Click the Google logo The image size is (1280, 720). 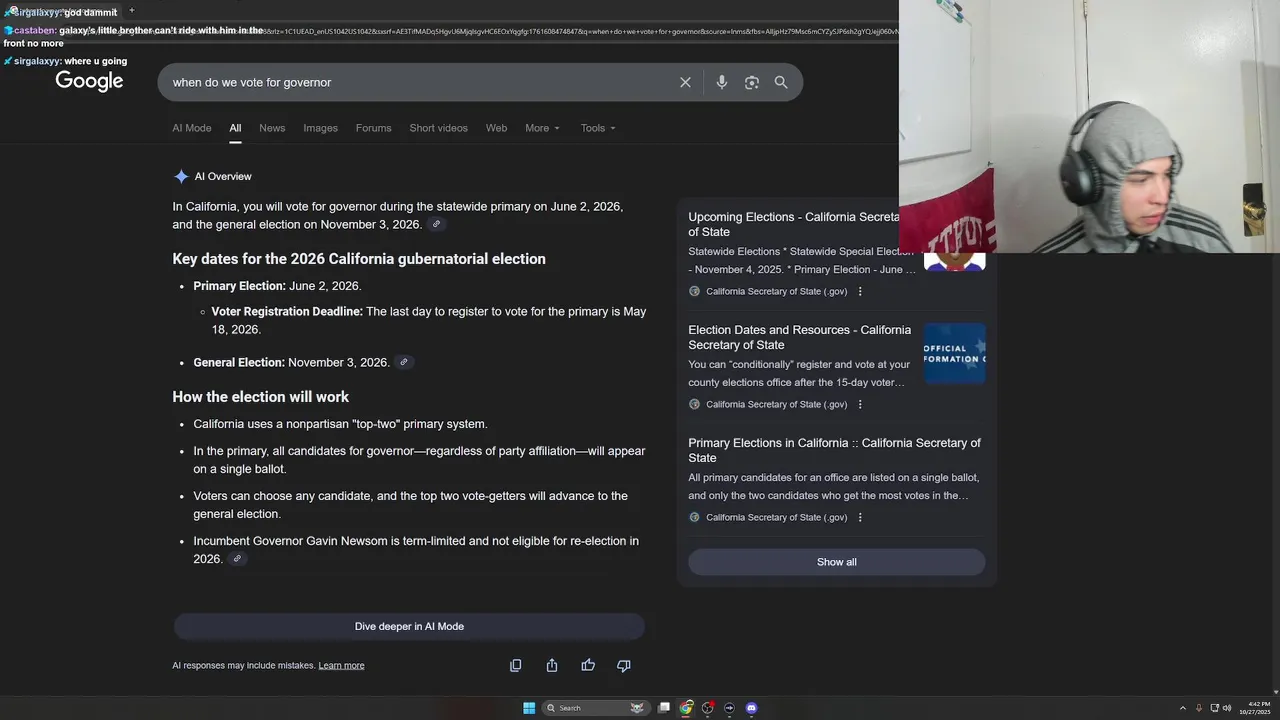tap(89, 82)
